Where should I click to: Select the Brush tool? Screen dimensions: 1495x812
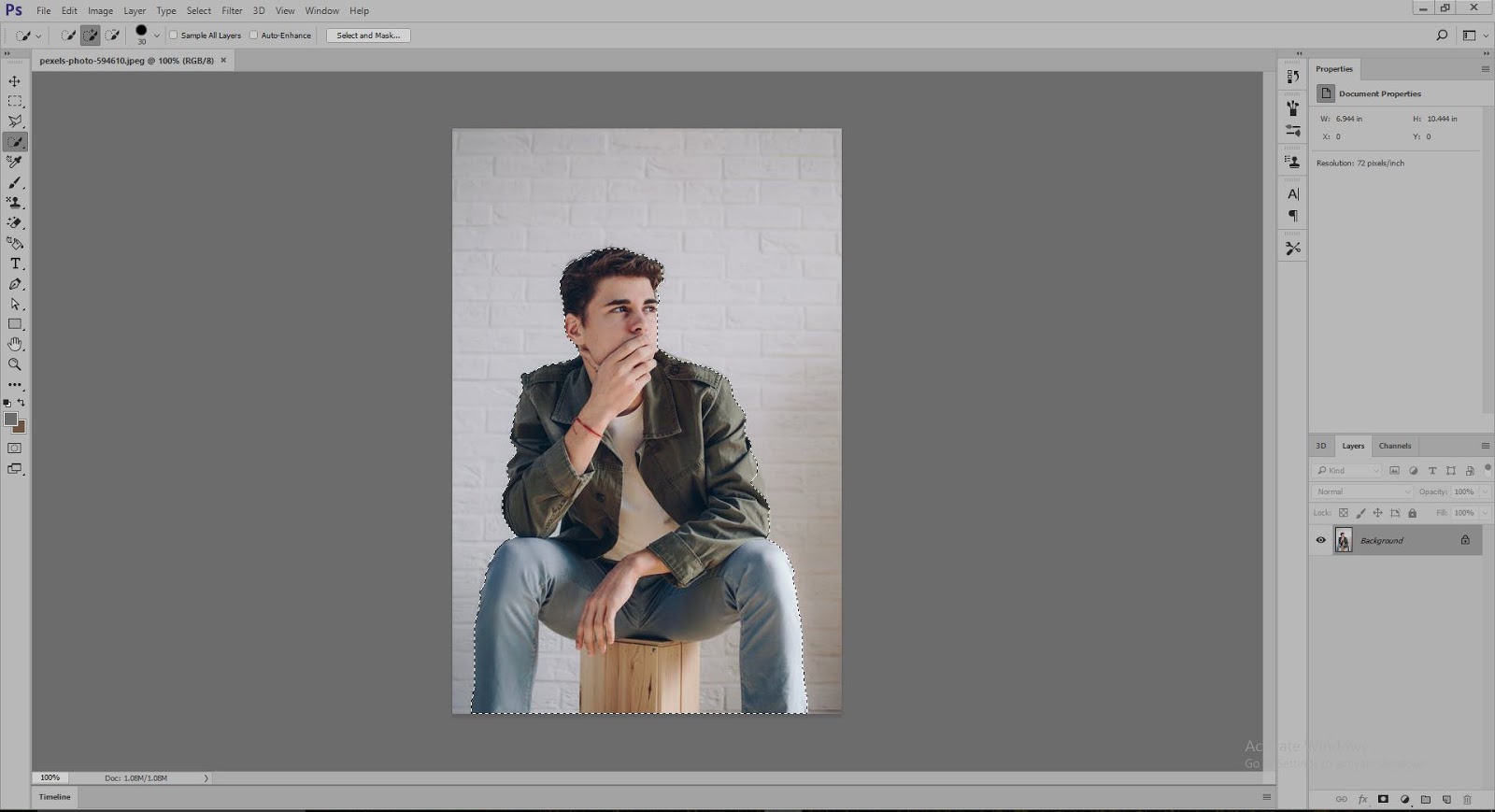coord(15,183)
